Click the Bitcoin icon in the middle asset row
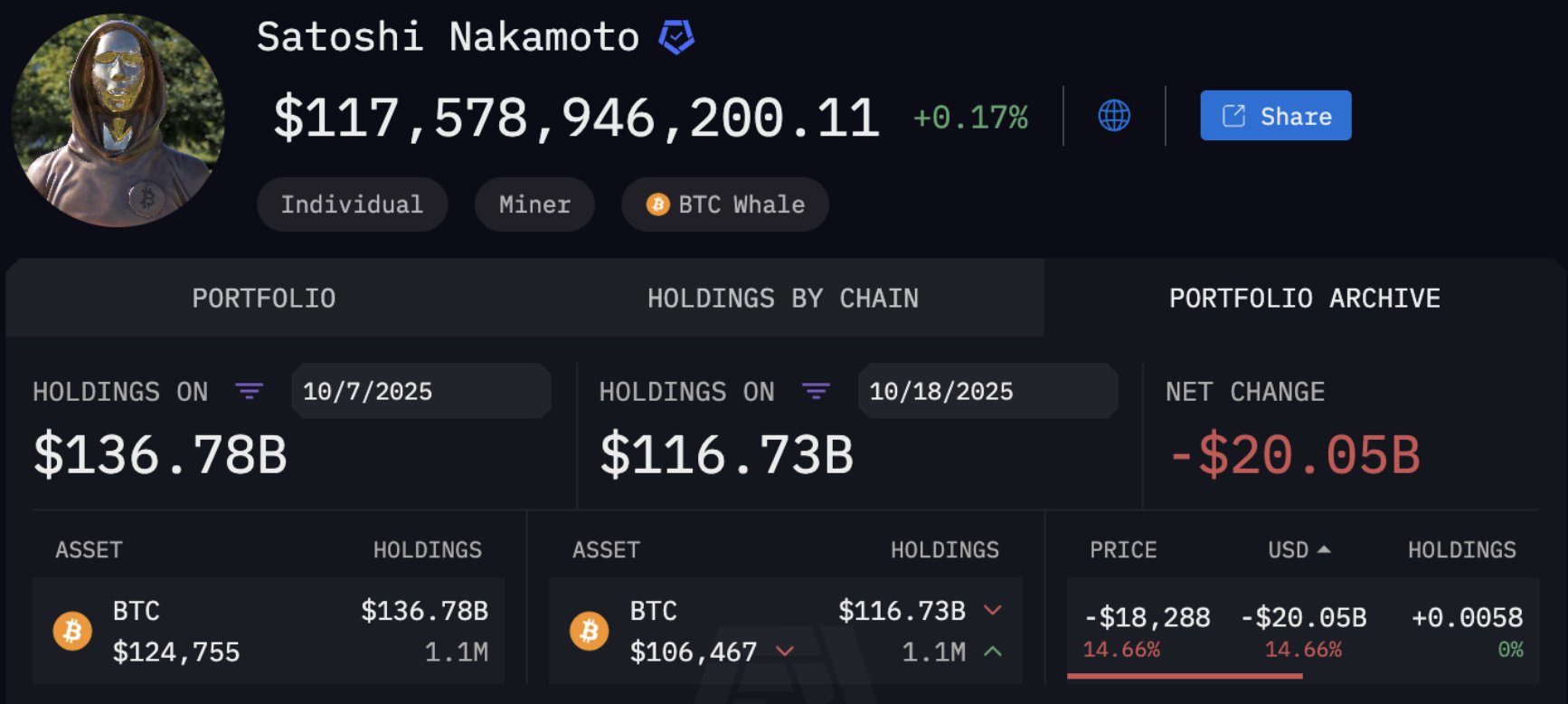 point(590,631)
